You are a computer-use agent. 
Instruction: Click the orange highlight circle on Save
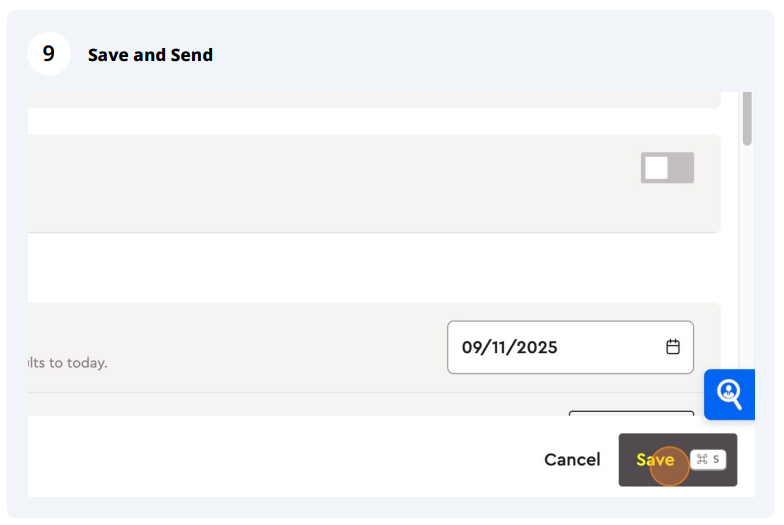coord(669,466)
